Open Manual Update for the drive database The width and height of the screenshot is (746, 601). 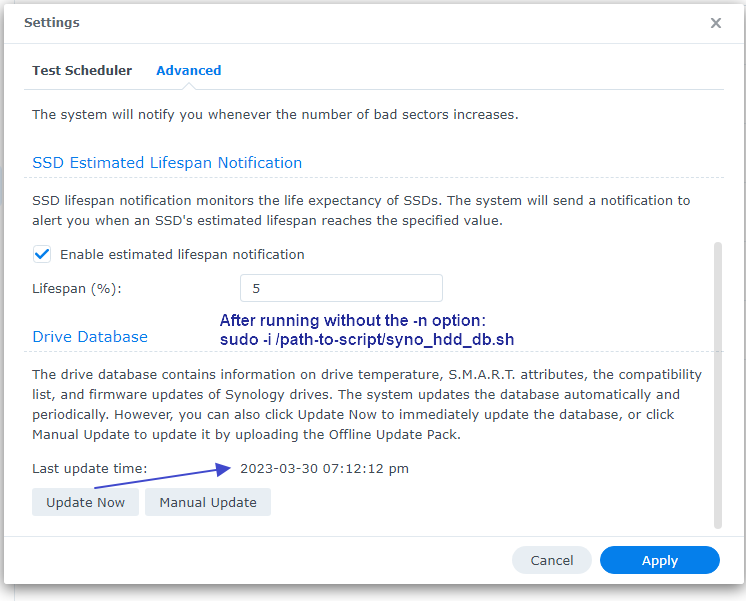pyautogui.click(x=208, y=502)
